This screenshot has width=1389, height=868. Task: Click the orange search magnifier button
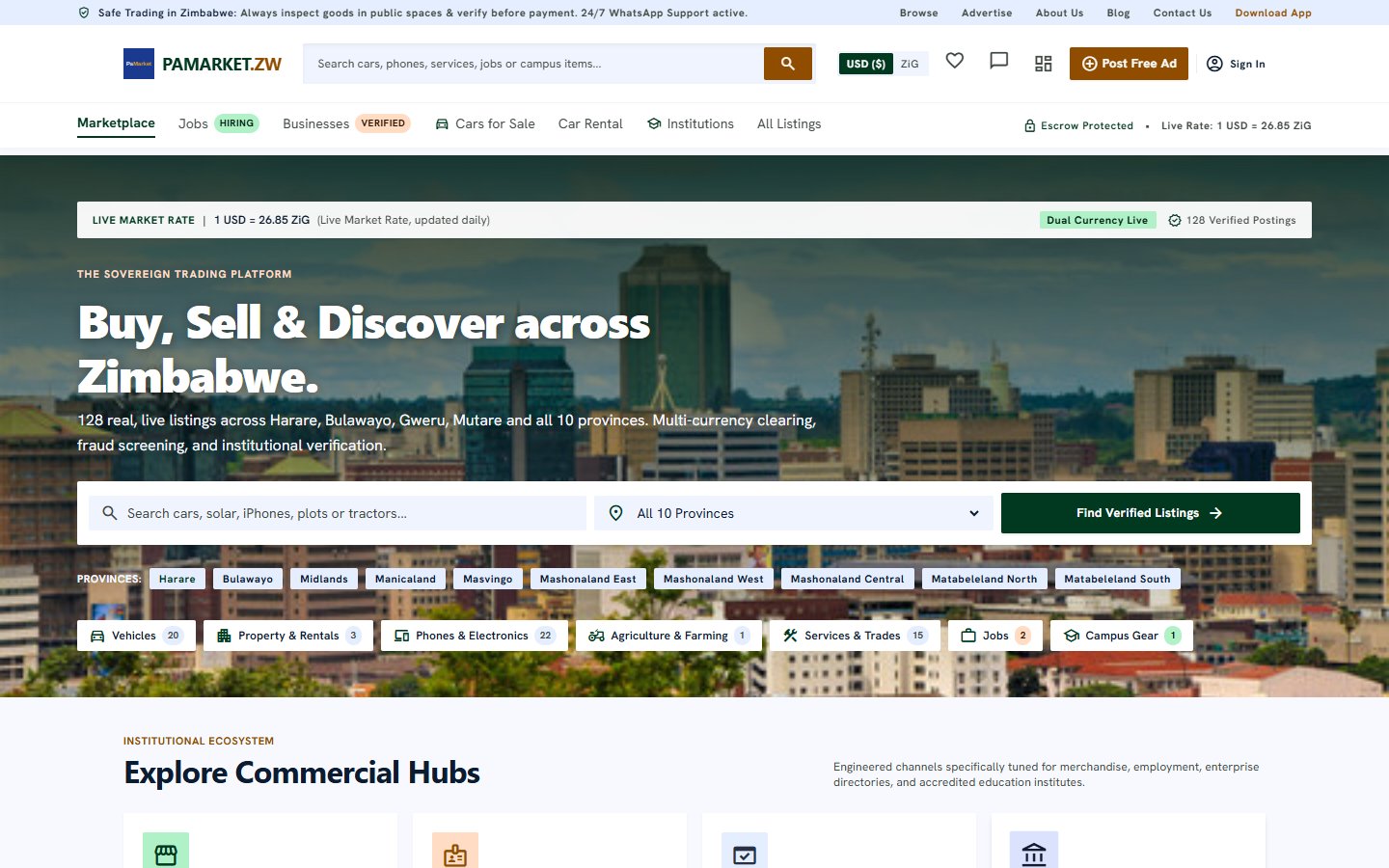[788, 64]
